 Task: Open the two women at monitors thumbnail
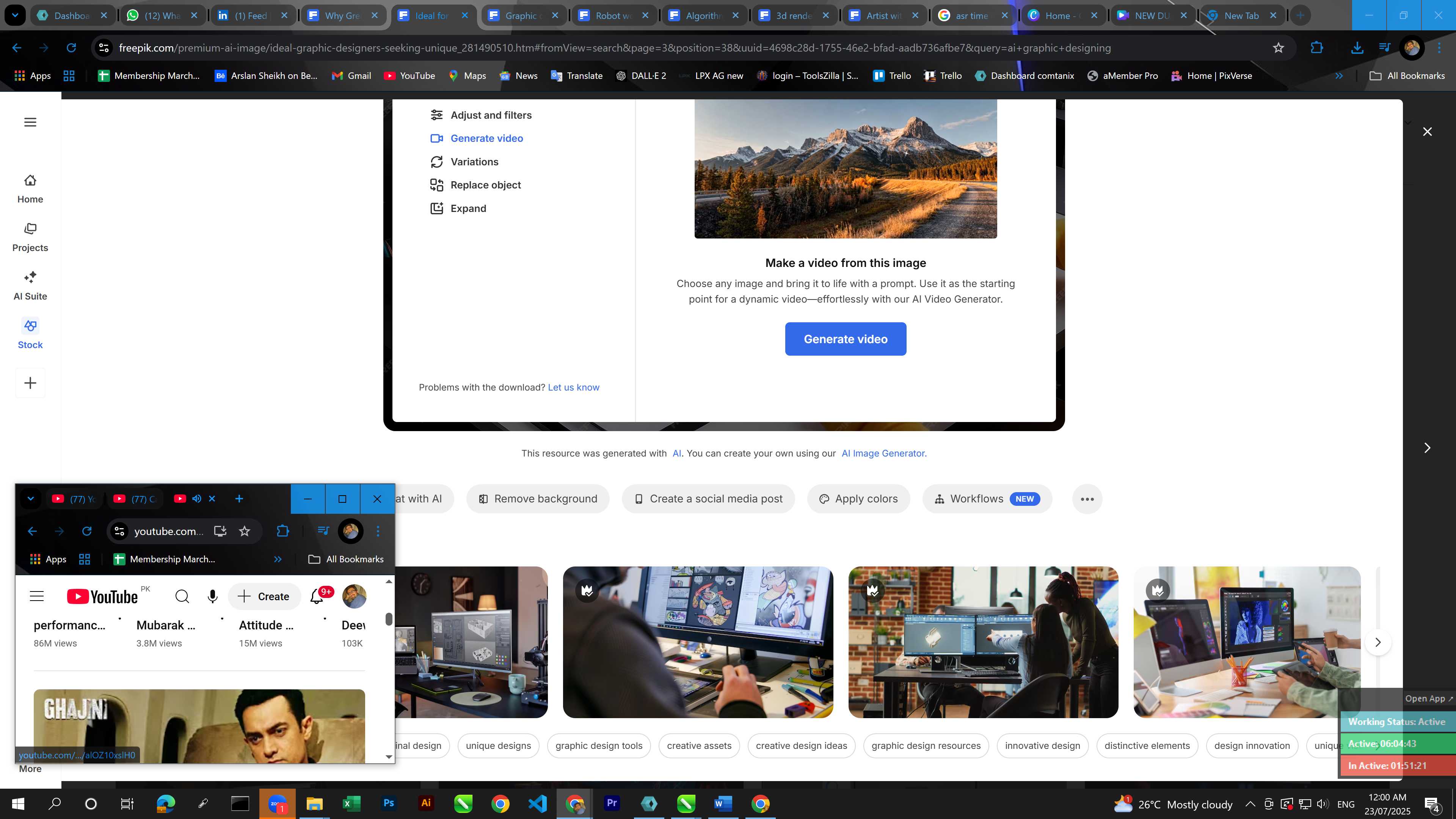point(983,643)
